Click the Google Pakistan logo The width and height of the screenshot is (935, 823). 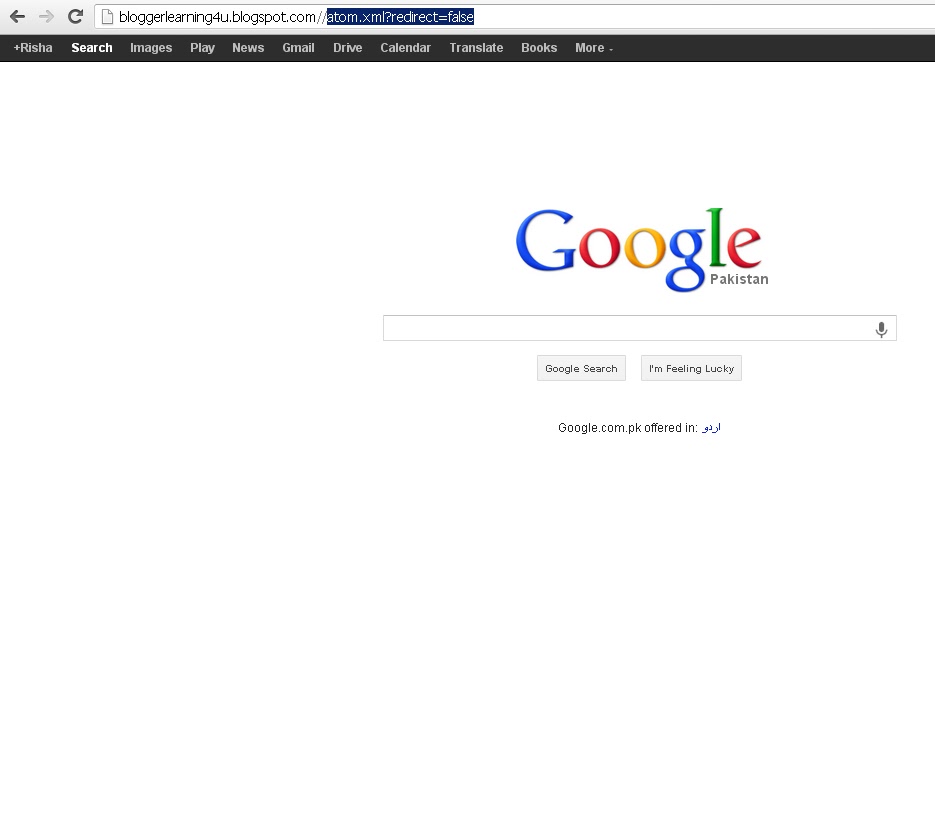[x=642, y=249]
